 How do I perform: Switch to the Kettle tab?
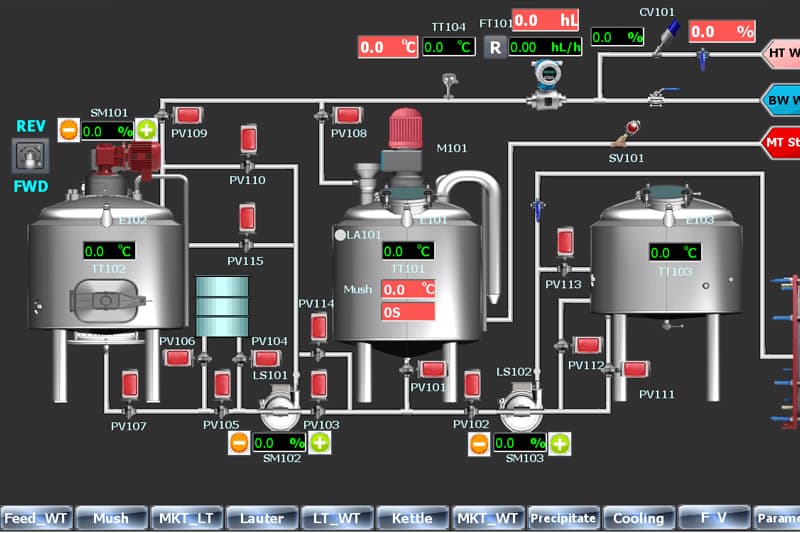[x=412, y=518]
